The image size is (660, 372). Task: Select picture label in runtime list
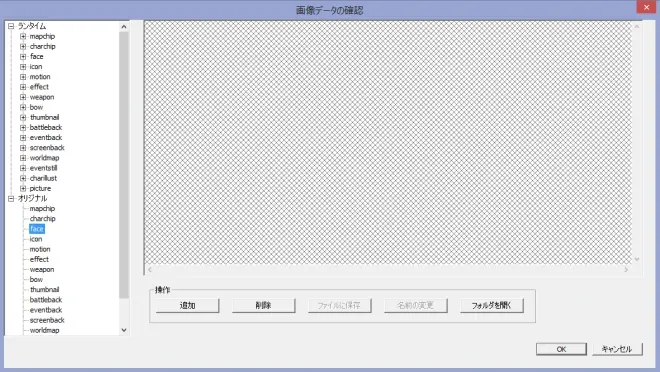(40, 188)
